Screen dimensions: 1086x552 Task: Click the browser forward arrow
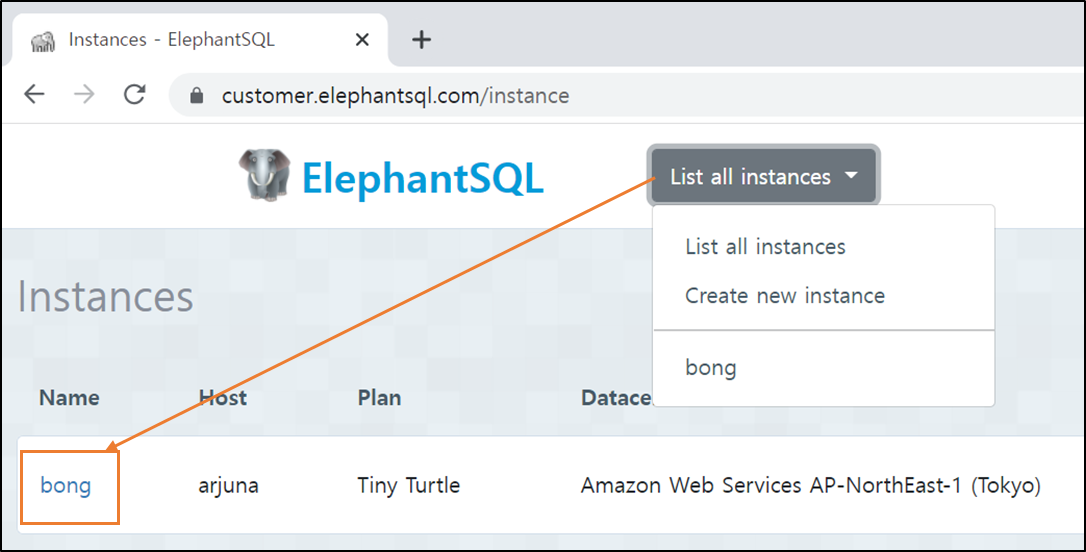[84, 94]
